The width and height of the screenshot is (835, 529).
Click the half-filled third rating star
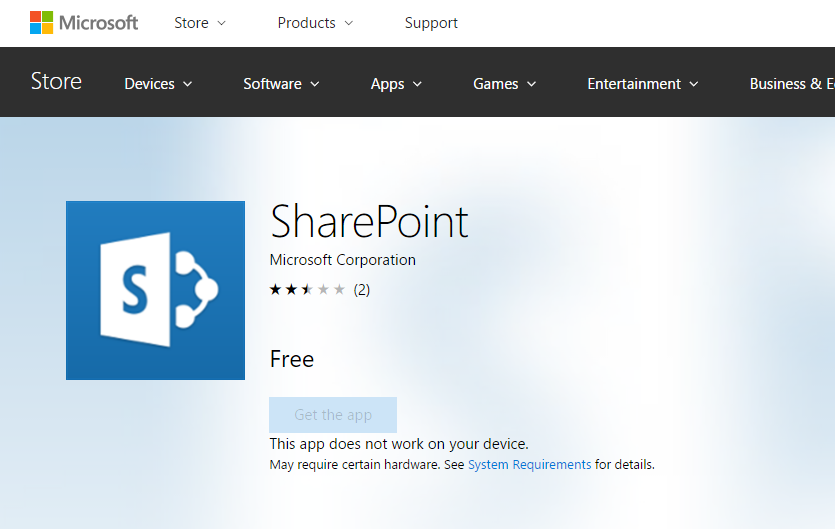click(307, 289)
